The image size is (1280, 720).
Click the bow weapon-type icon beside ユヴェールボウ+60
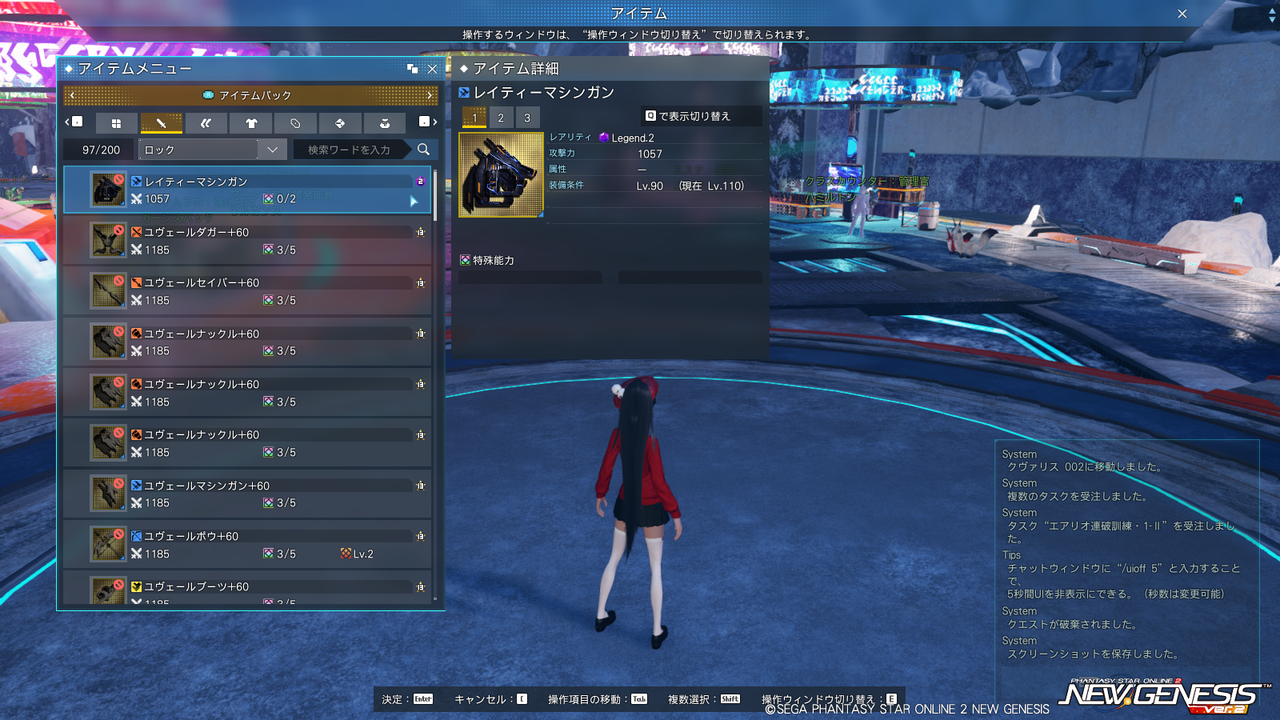pyautogui.click(x=136, y=536)
